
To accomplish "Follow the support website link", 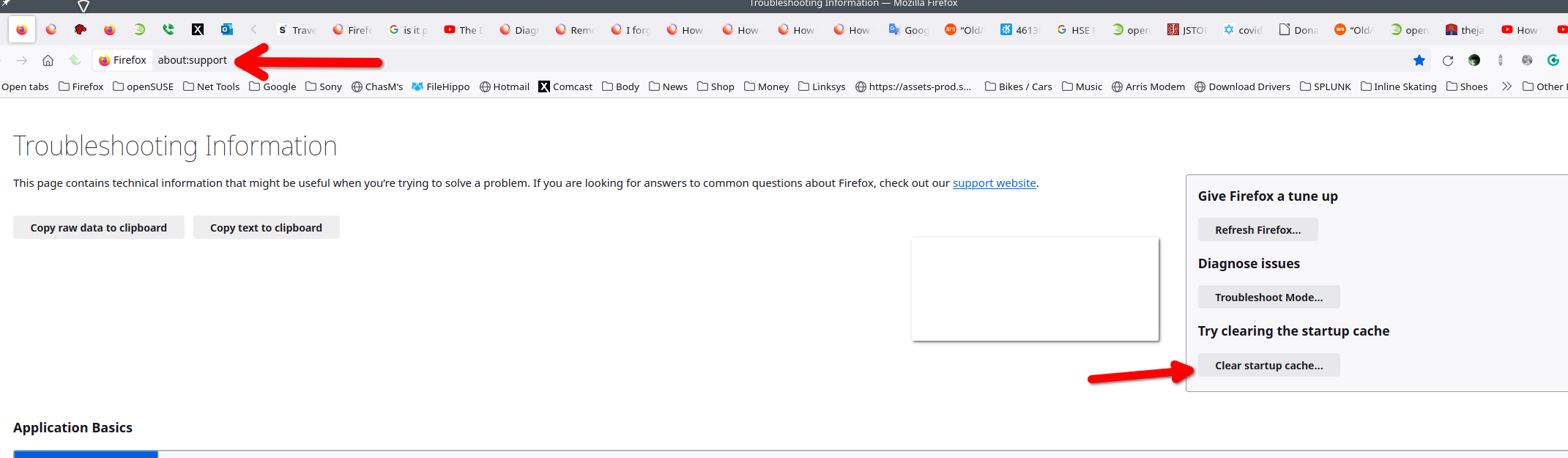I will 994,183.
